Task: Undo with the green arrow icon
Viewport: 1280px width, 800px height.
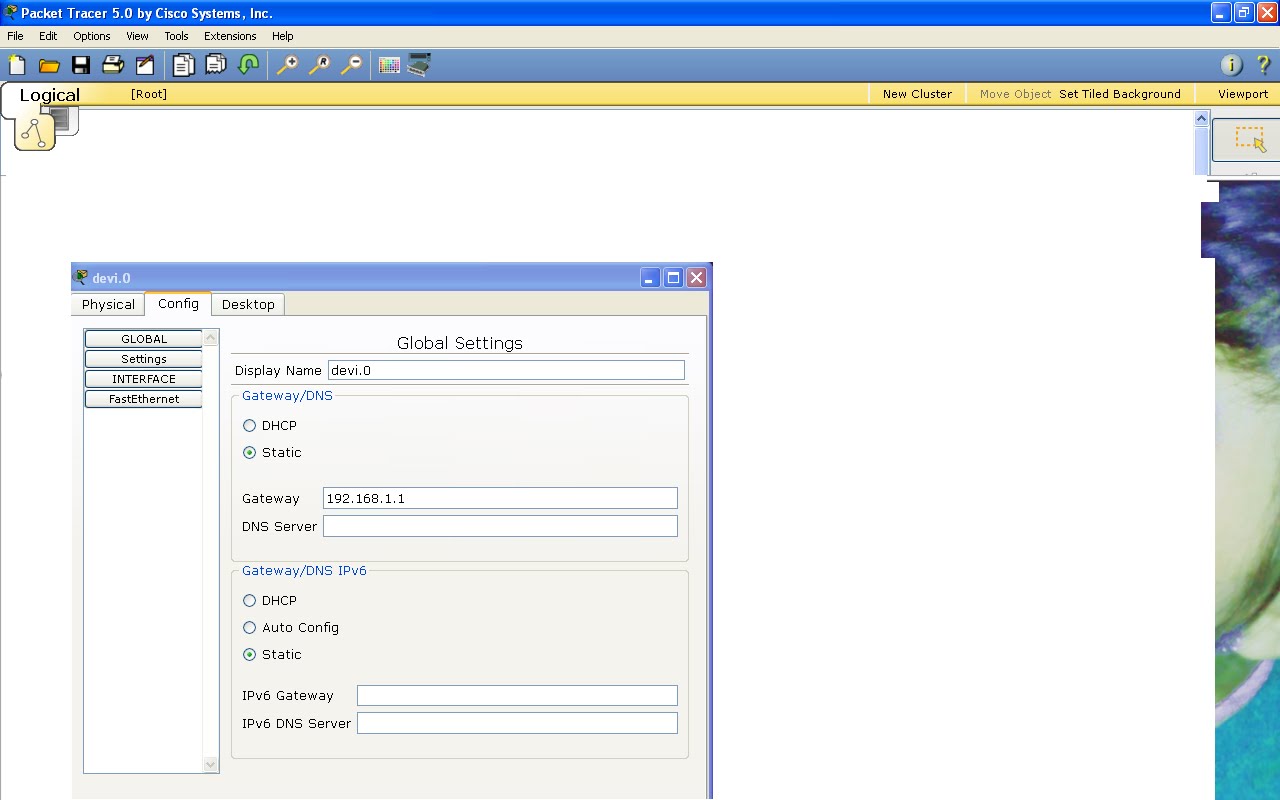Action: click(x=248, y=66)
